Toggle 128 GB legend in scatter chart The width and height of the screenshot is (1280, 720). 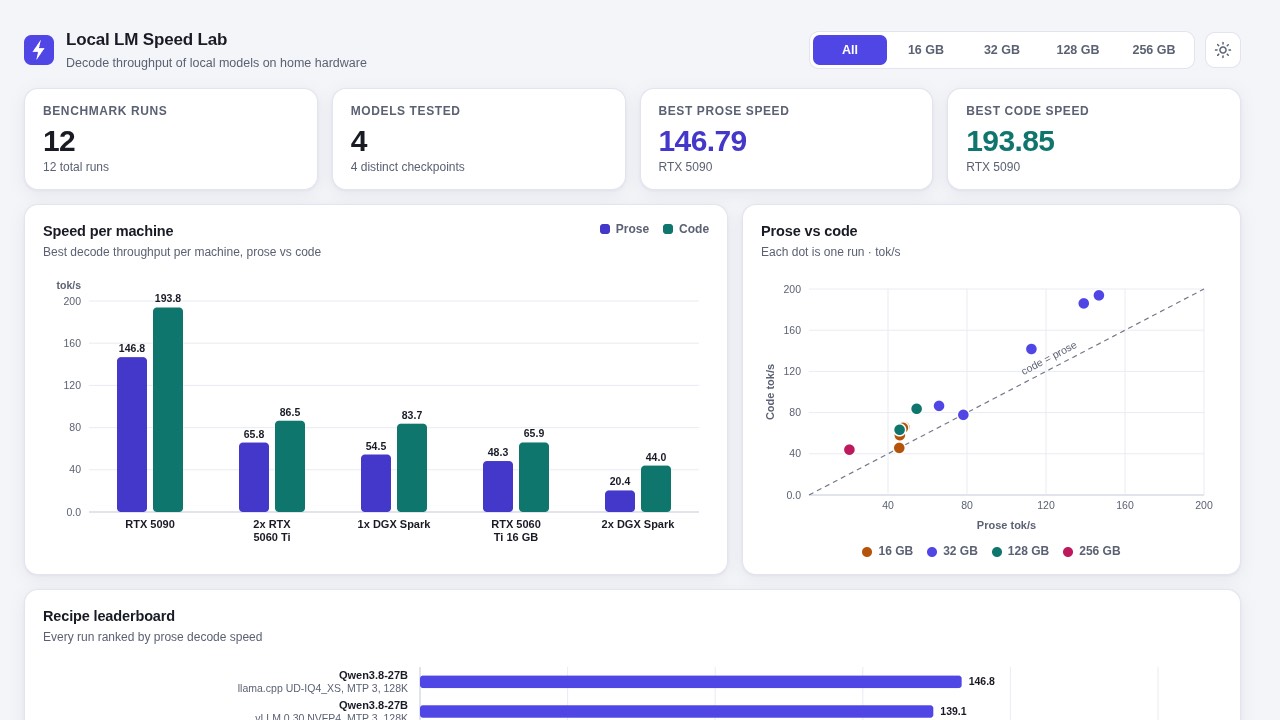pos(1020,551)
